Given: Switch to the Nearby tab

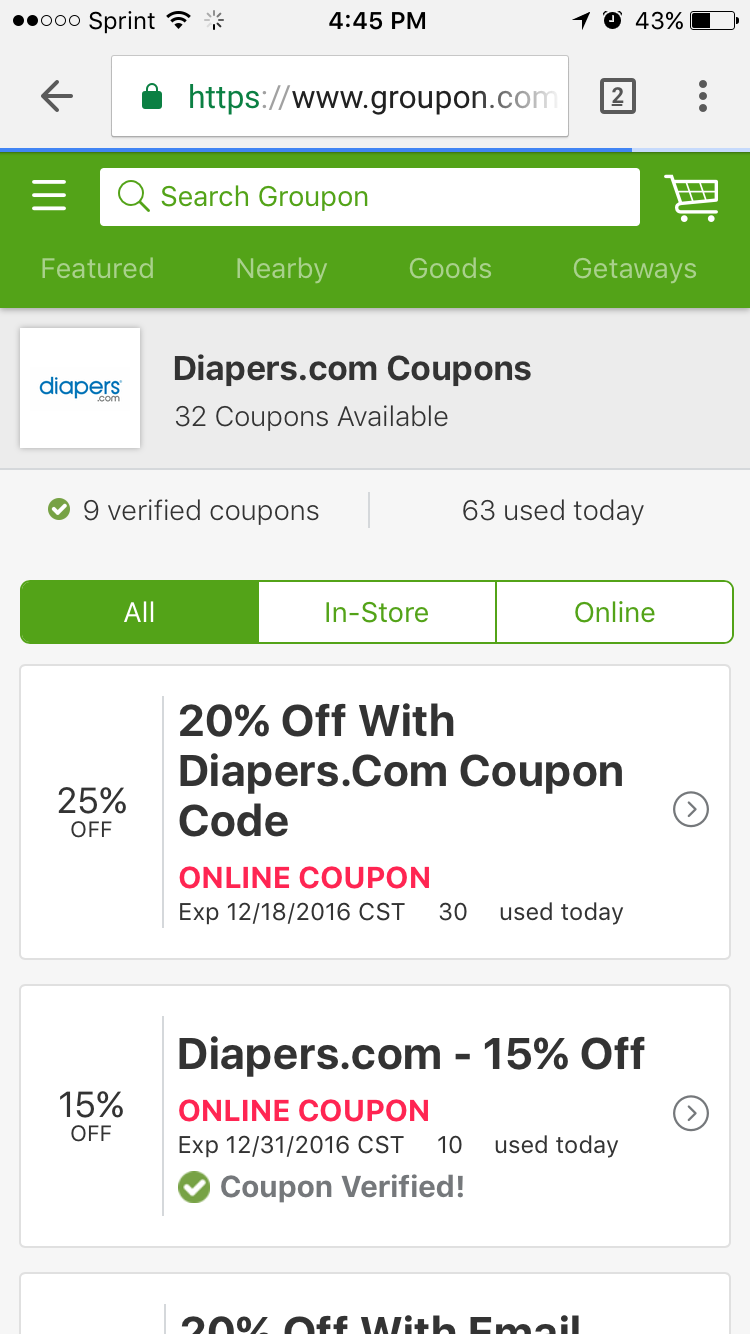Looking at the screenshot, I should [x=281, y=268].
